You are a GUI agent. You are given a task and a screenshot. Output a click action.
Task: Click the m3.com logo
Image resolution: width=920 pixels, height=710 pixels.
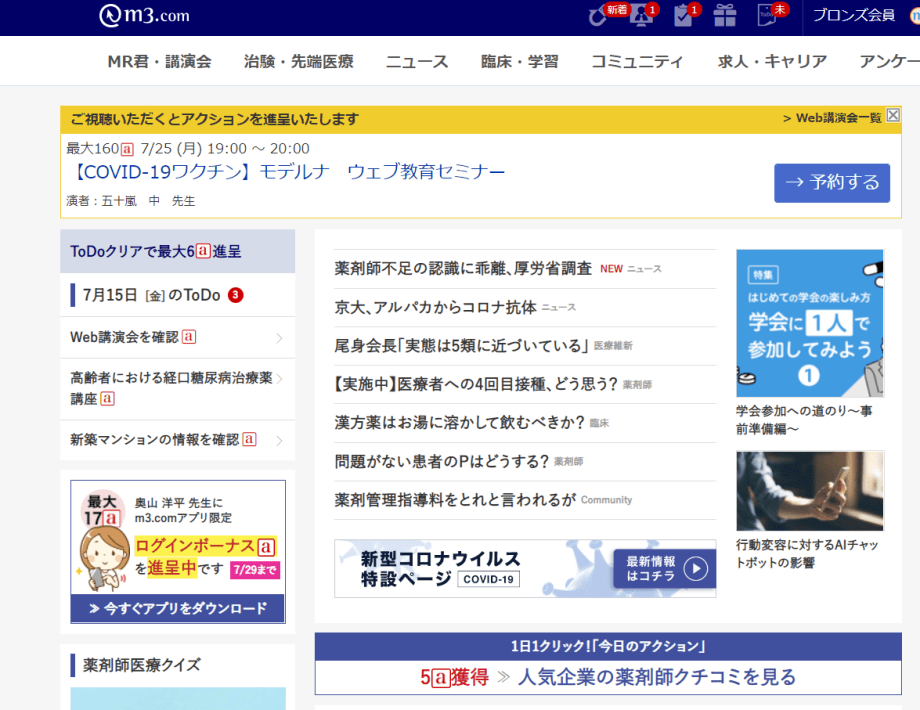pyautogui.click(x=144, y=15)
